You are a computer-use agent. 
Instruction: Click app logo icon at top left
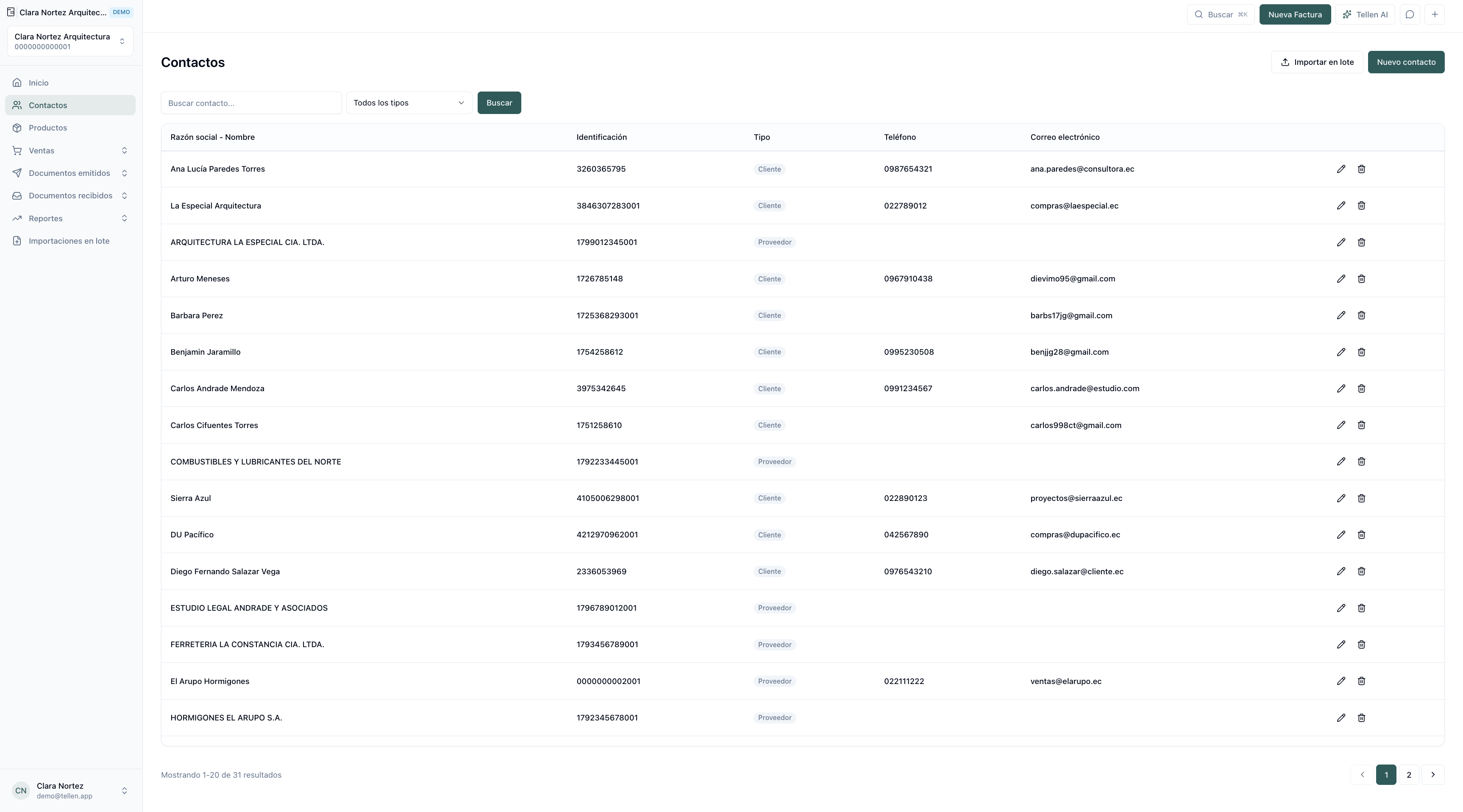tap(11, 12)
